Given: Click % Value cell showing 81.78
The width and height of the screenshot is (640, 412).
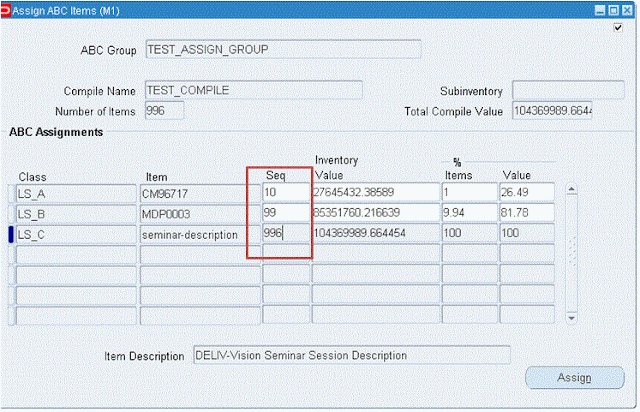Looking at the screenshot, I should pos(527,212).
